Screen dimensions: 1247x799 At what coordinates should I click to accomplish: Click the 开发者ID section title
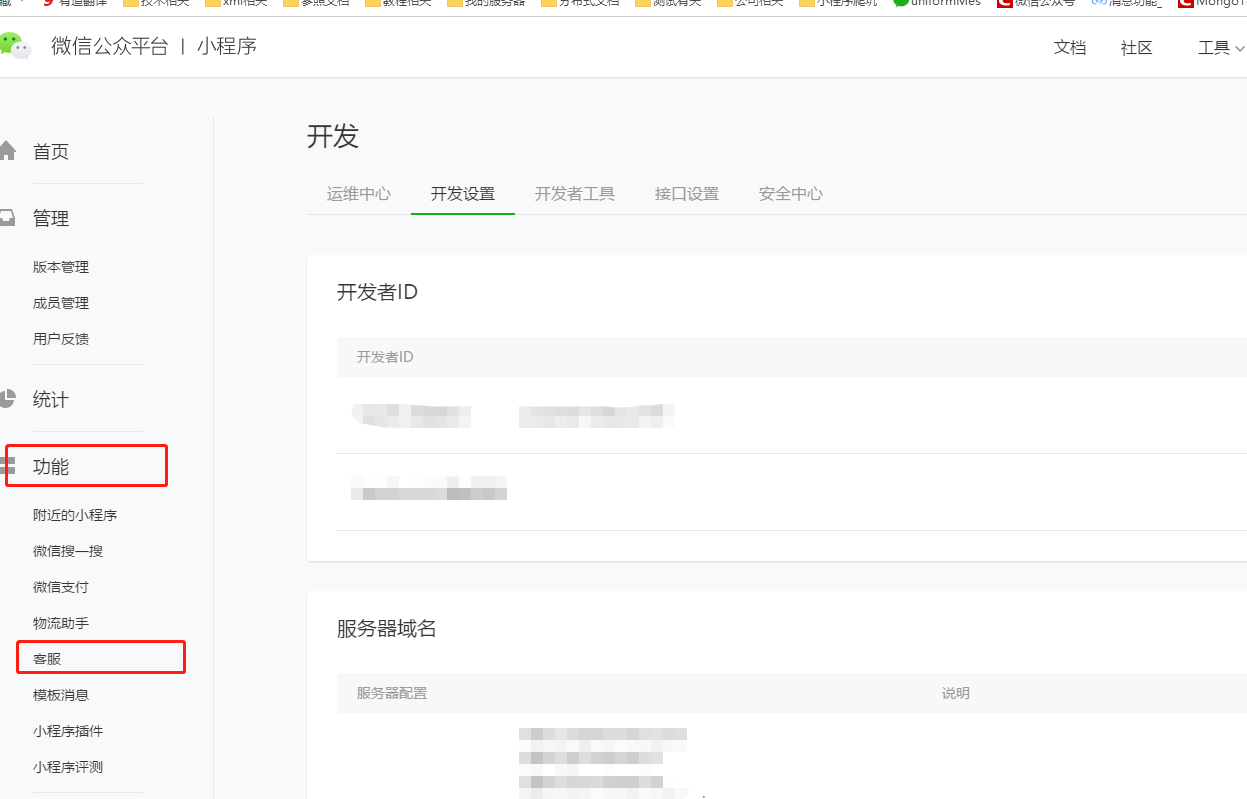tap(377, 292)
